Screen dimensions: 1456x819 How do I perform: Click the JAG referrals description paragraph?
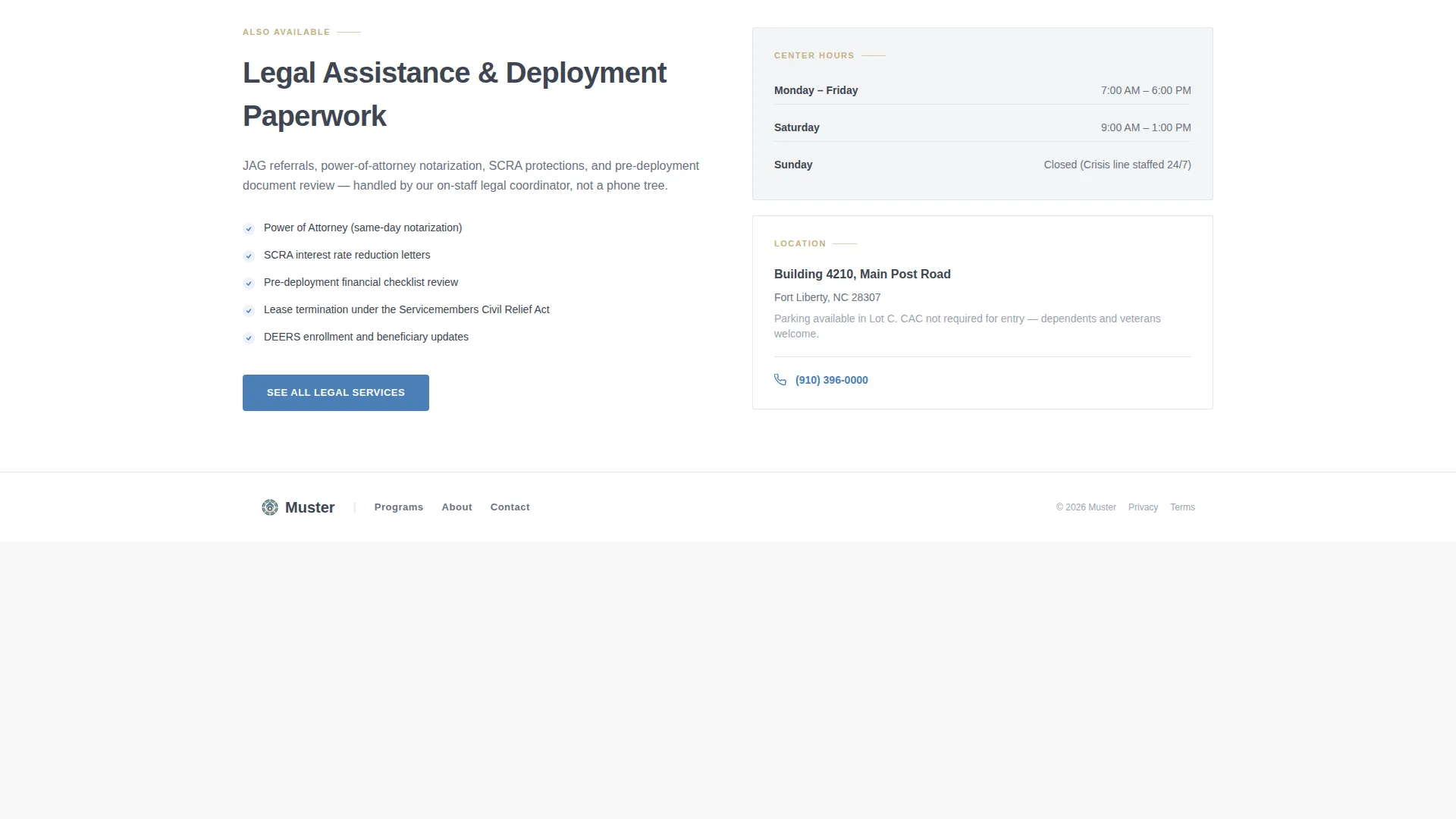pyautogui.click(x=471, y=176)
